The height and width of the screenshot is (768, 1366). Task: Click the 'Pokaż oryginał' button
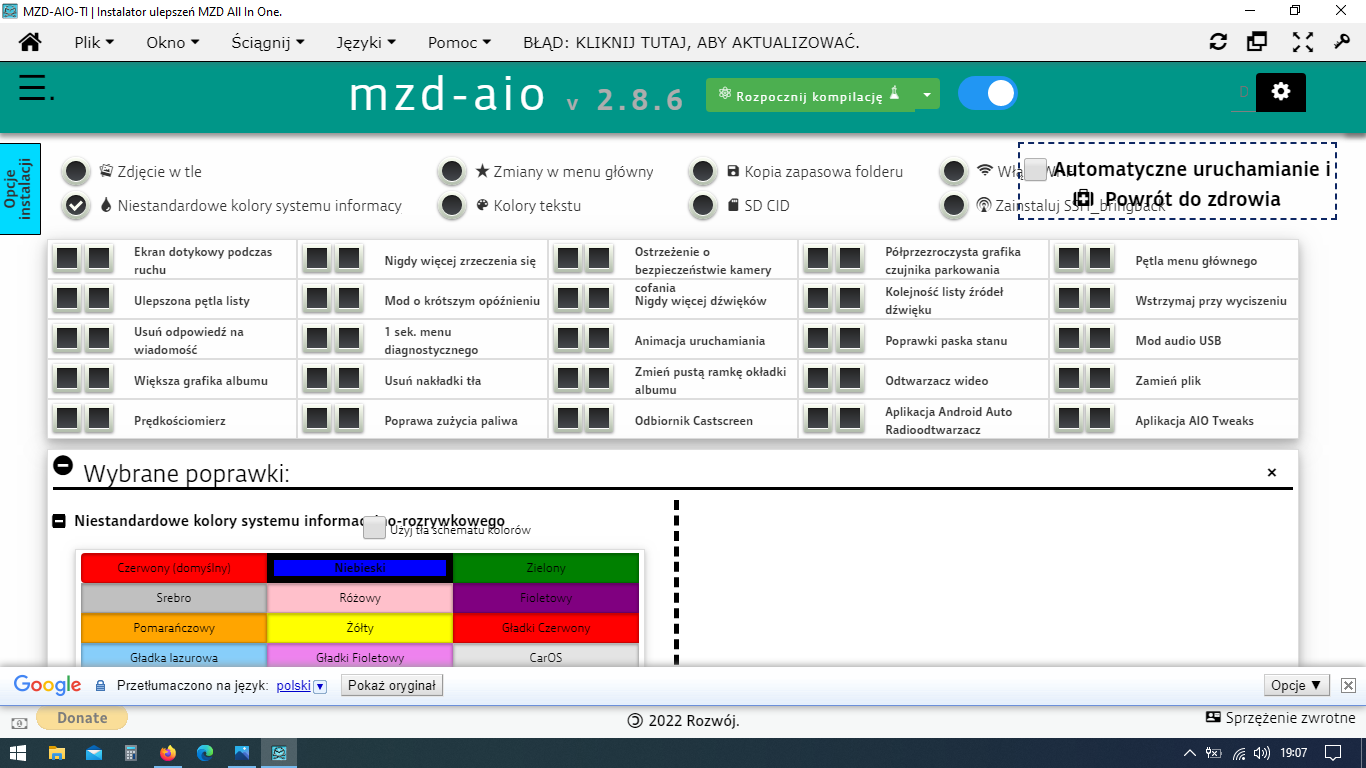point(392,685)
